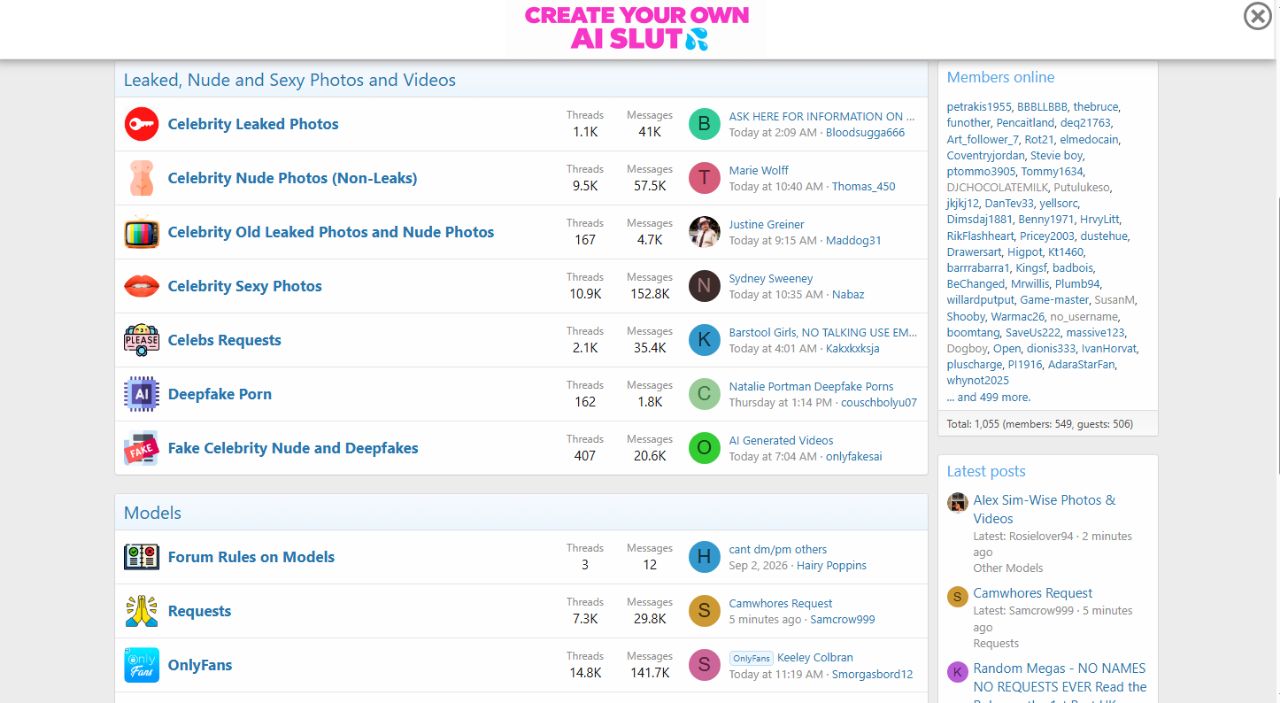Click the blue H user avatar
Viewport: 1280px width, 703px height.
pos(704,557)
